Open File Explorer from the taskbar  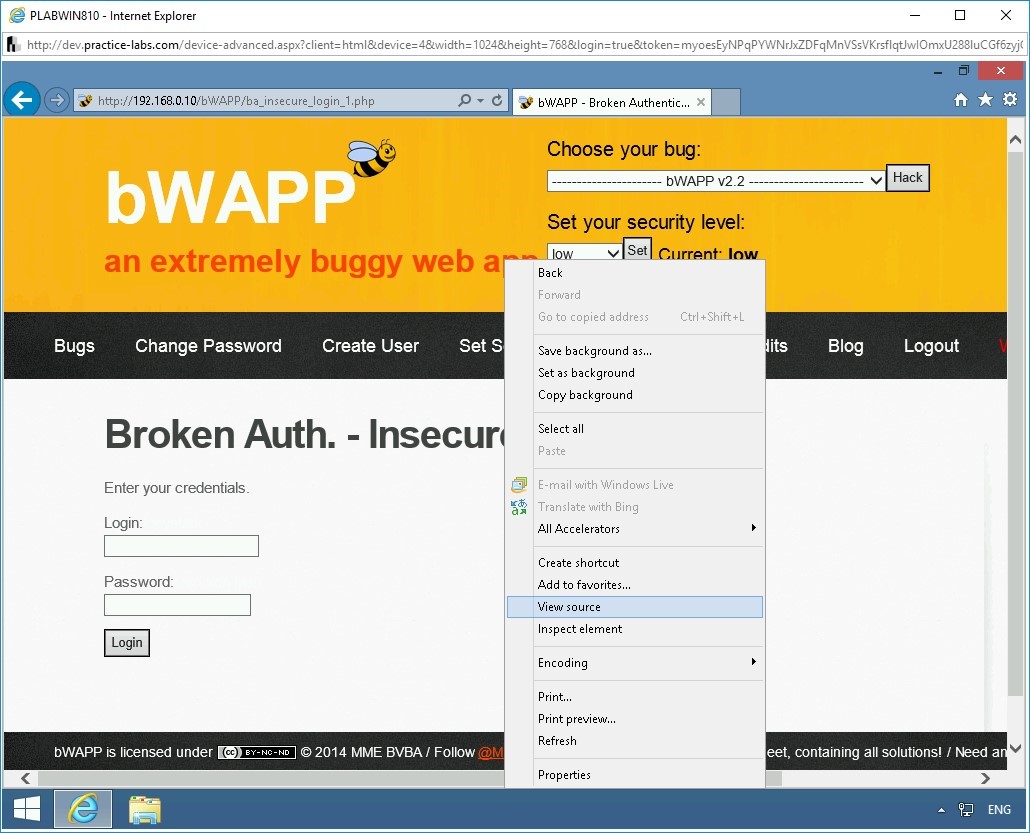click(144, 809)
